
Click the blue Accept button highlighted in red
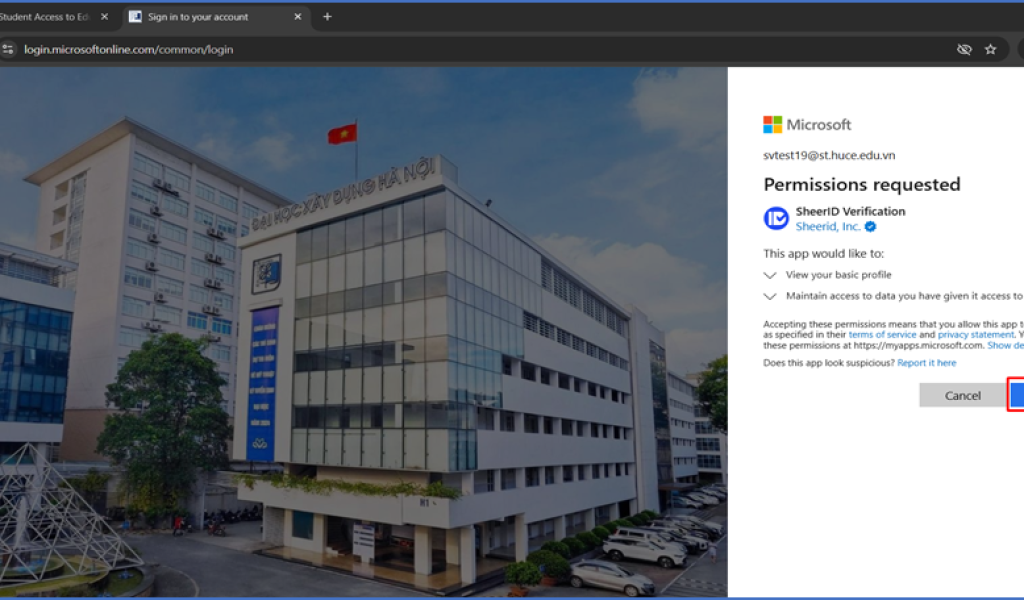pyautogui.click(x=1016, y=395)
